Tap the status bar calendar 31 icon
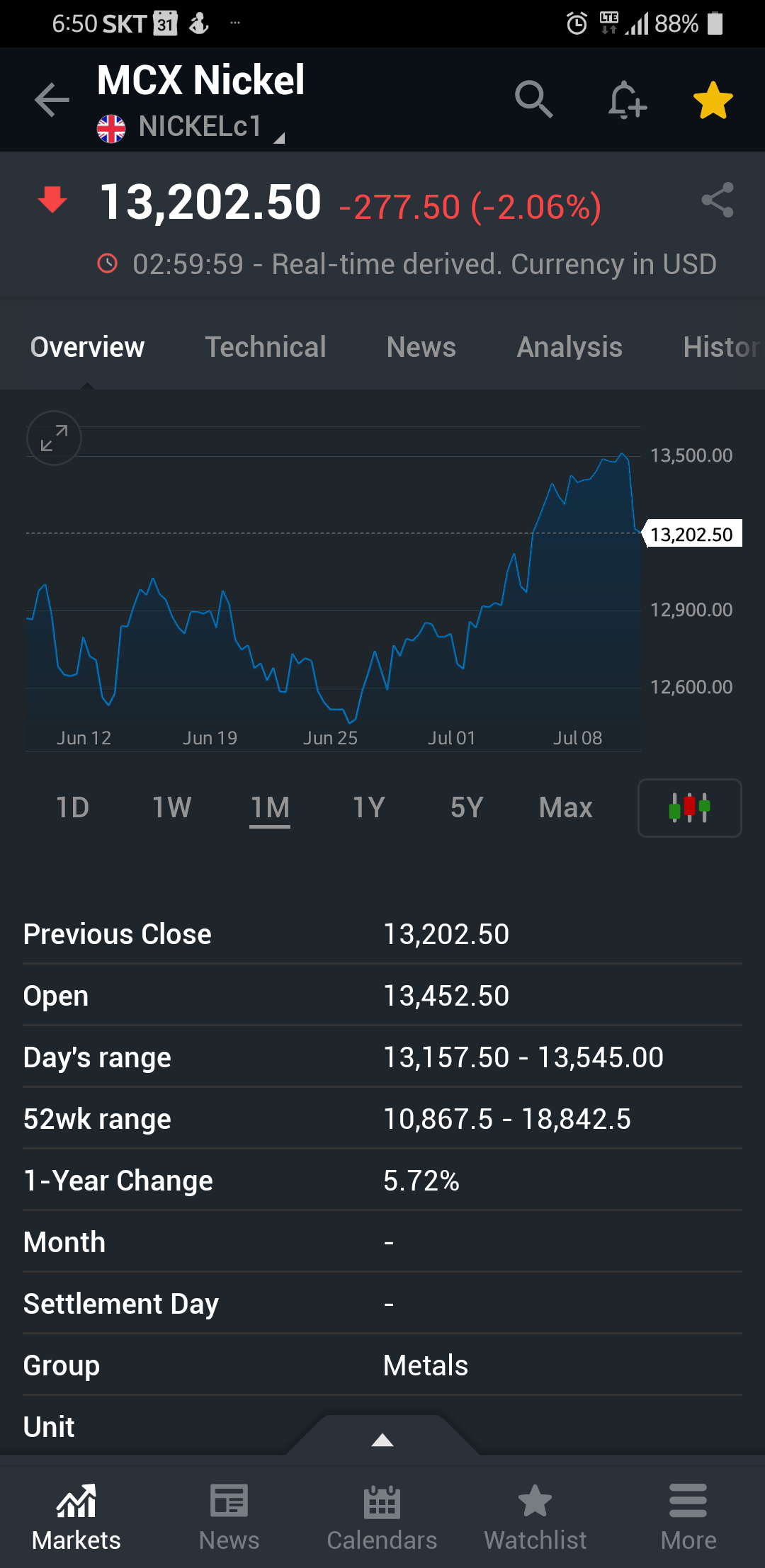 point(166,23)
